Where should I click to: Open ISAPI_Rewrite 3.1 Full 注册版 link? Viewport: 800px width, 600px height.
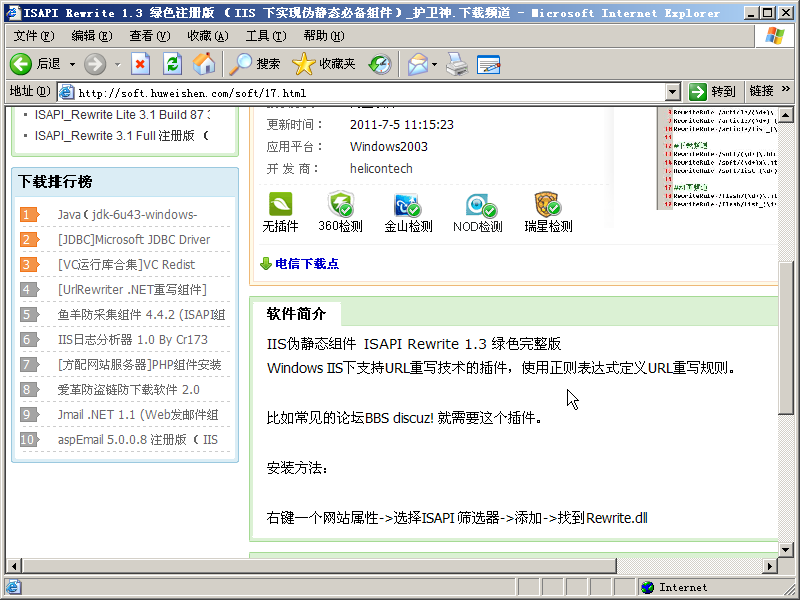click(x=121, y=136)
